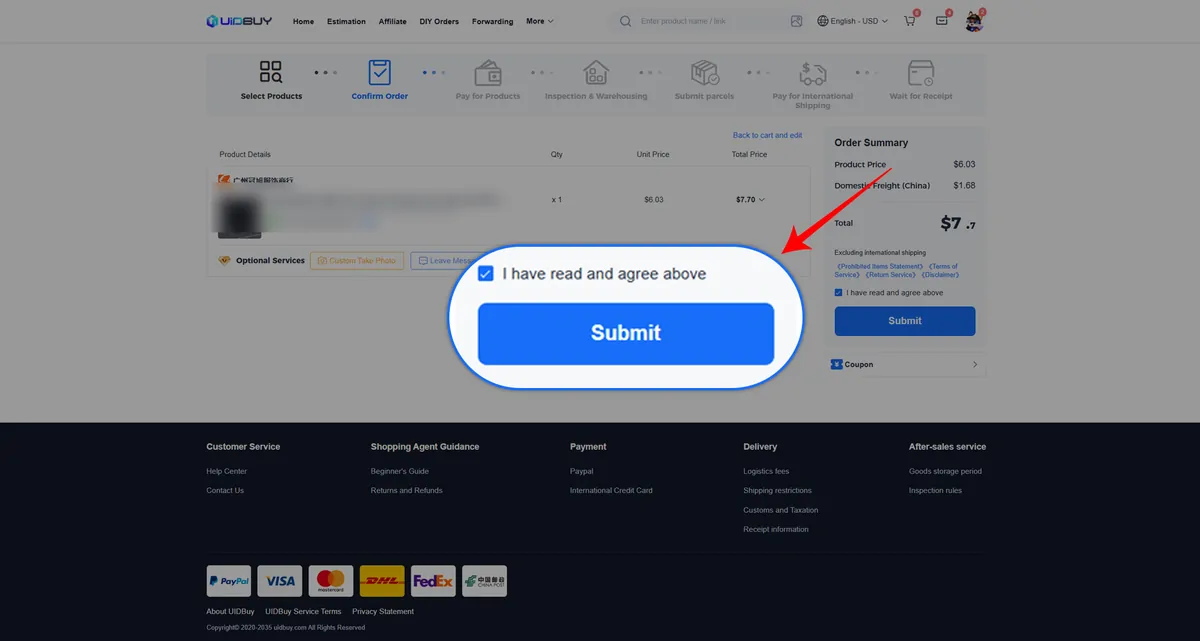Screen dimensions: 1200x641
Task: Click the Wait for Receipt step icon
Action: click(x=921, y=72)
